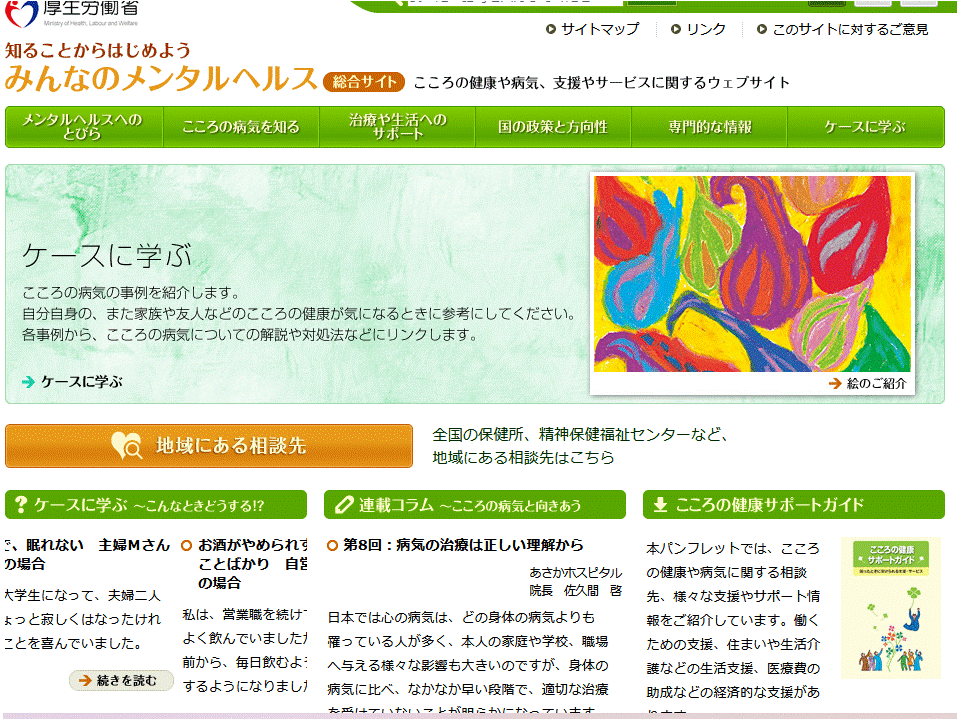Open the 国の政策と方向性 menu item
960x720 pixels.
(553, 127)
